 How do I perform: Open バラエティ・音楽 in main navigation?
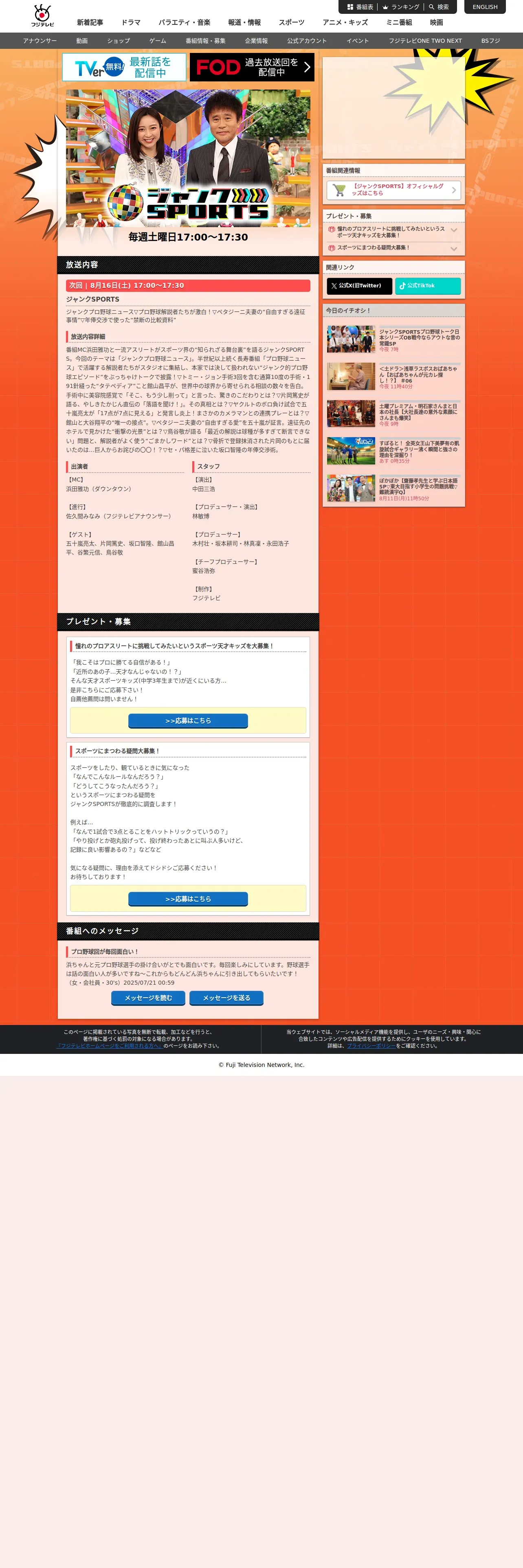185,22
